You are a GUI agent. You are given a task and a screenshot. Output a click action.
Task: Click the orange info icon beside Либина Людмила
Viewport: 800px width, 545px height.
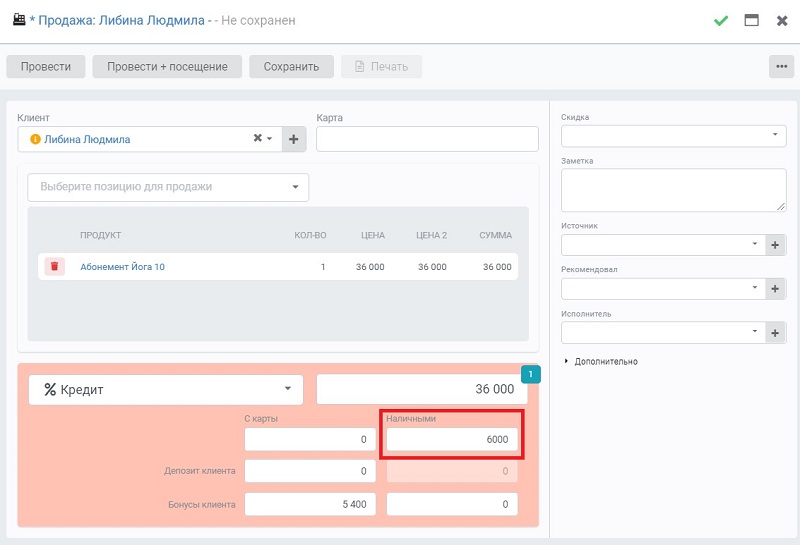pyautogui.click(x=35, y=139)
